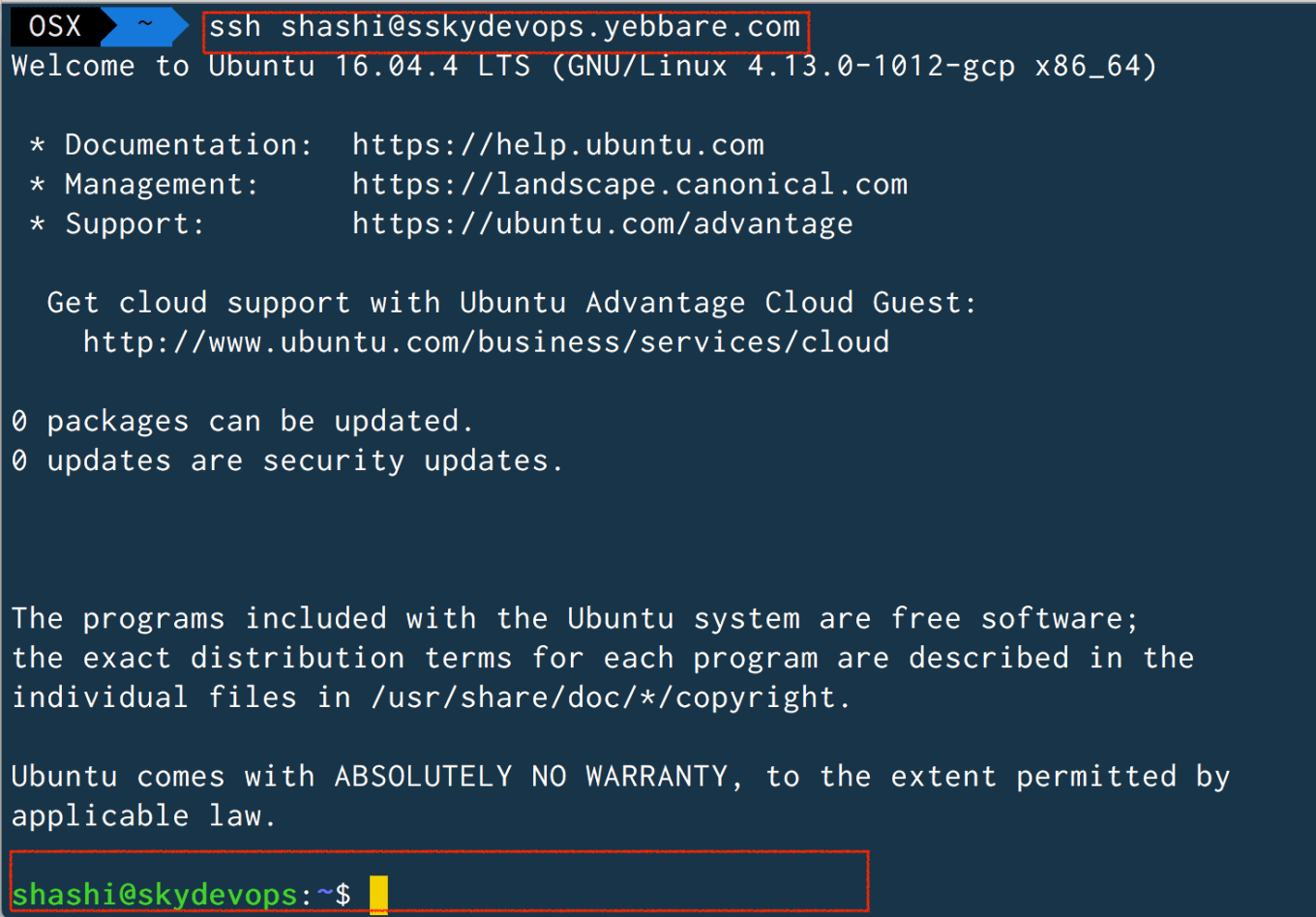Screen dimensions: 1316x917
Task: Open the ubuntu.com/advantage link
Action: tap(603, 224)
